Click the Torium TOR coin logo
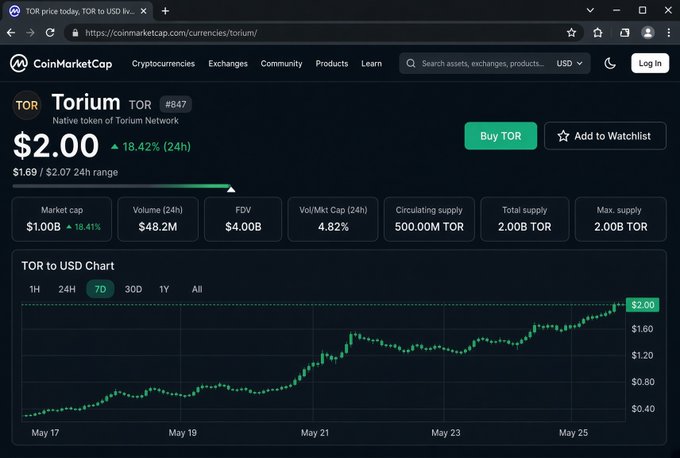Screen dimensions: 680x458 (x=27, y=105)
